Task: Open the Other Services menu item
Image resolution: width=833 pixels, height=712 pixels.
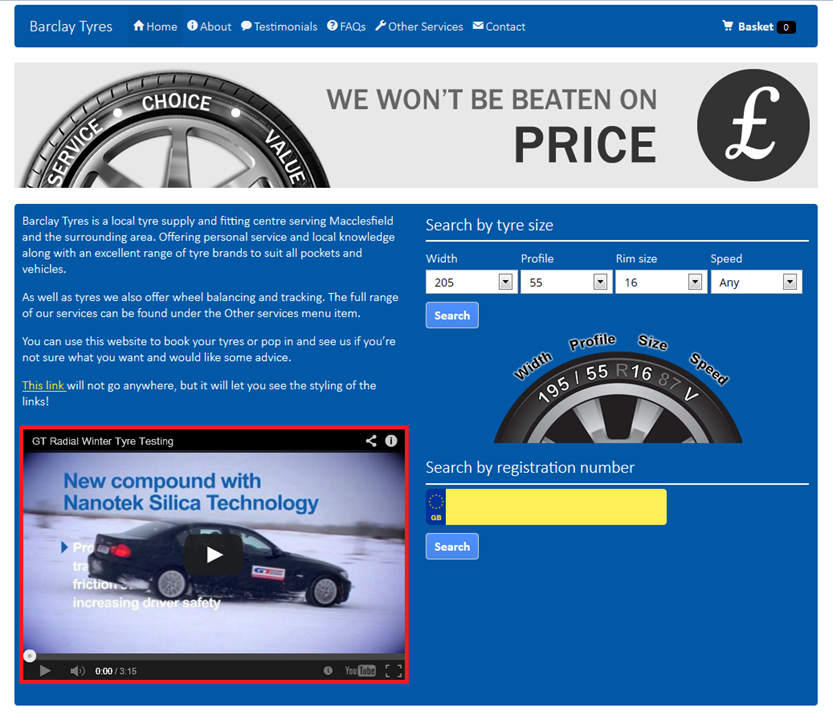Action: [x=419, y=27]
